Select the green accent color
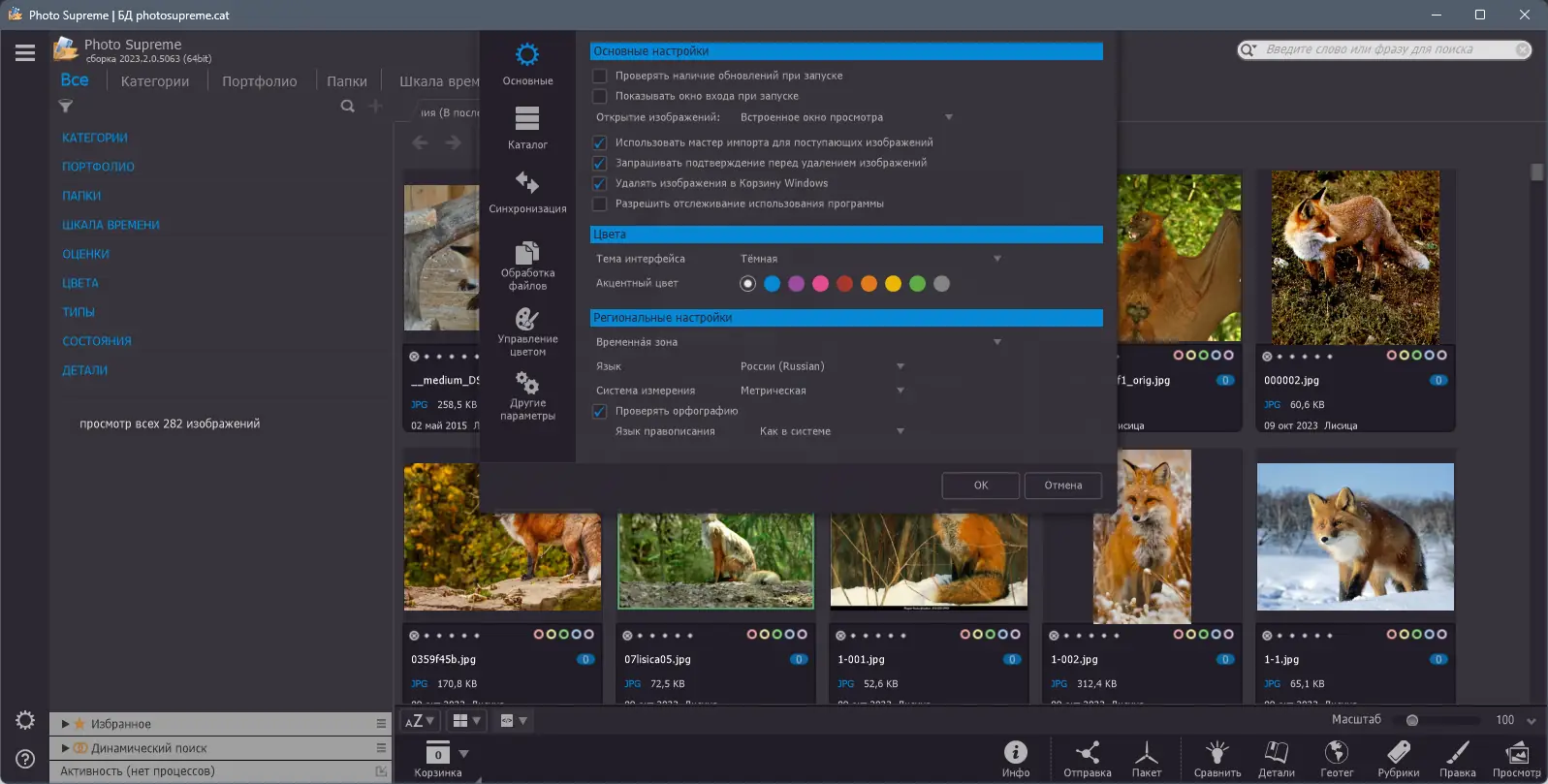Image resolution: width=1548 pixels, height=784 pixels. [x=917, y=284]
